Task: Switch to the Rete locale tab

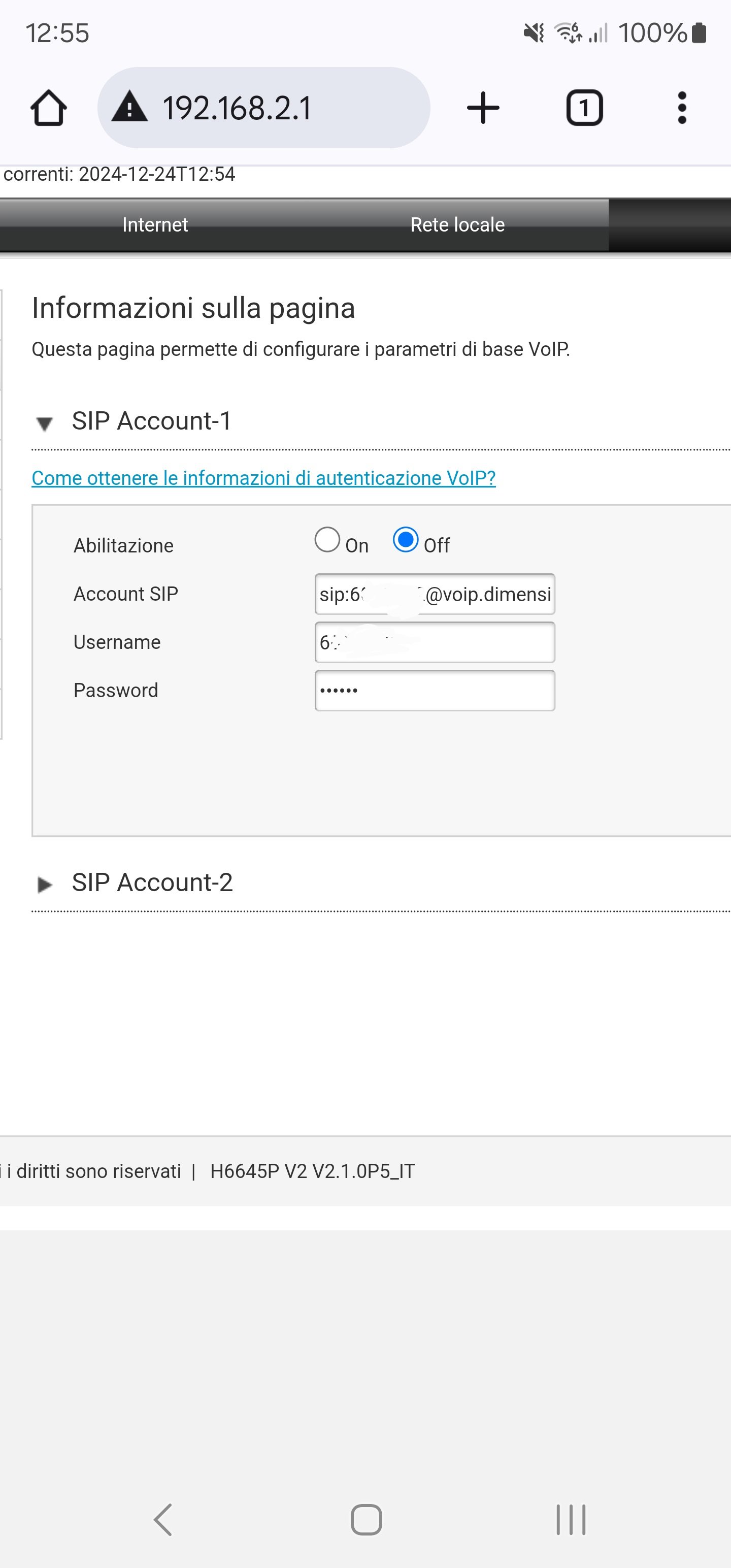Action: (x=457, y=224)
